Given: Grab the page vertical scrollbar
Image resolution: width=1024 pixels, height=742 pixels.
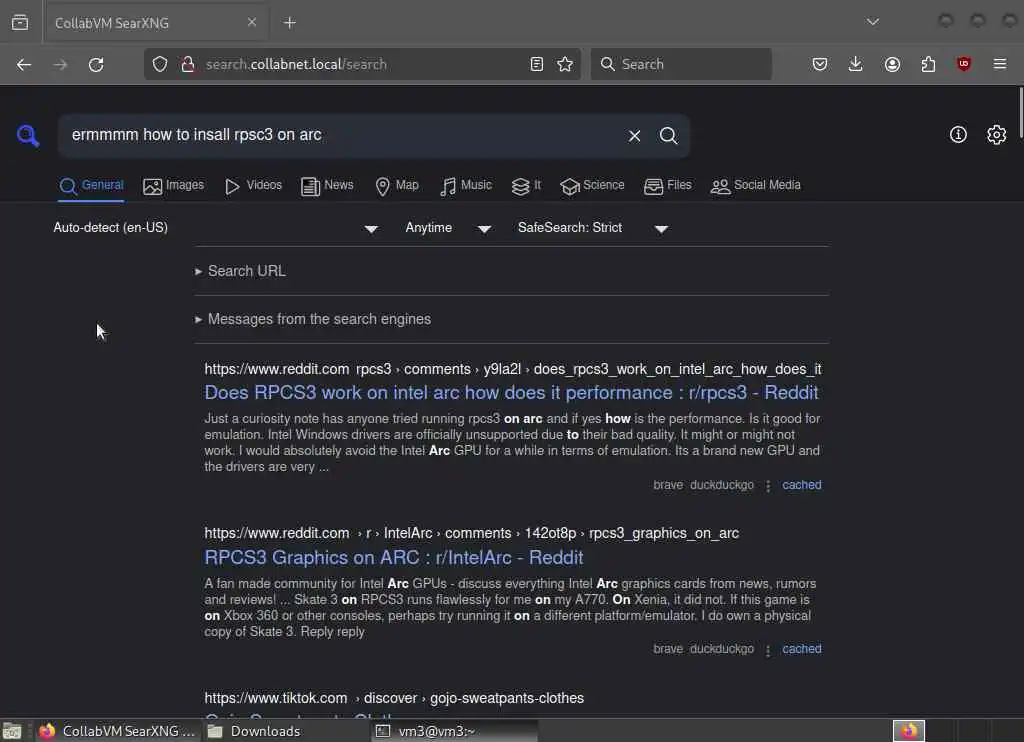Looking at the screenshot, I should click(1019, 112).
